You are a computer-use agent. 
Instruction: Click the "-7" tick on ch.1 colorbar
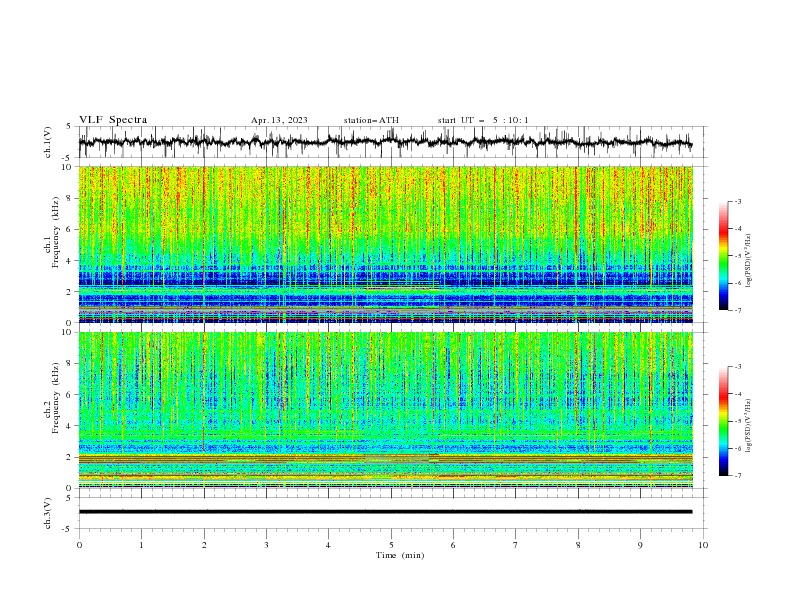click(738, 310)
